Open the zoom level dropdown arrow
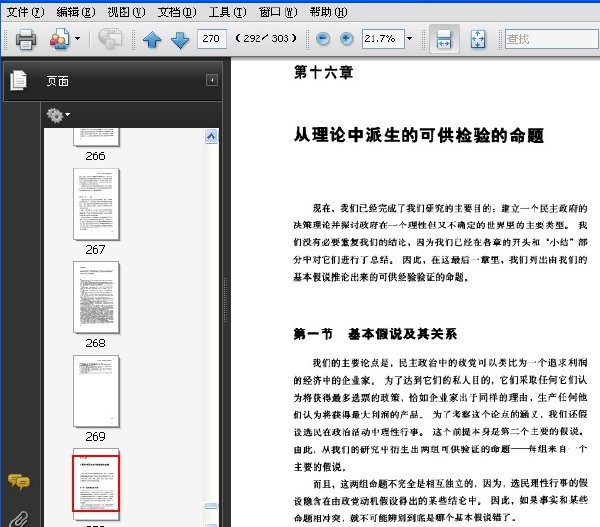Image resolution: width=600 pixels, height=527 pixels. coord(410,39)
